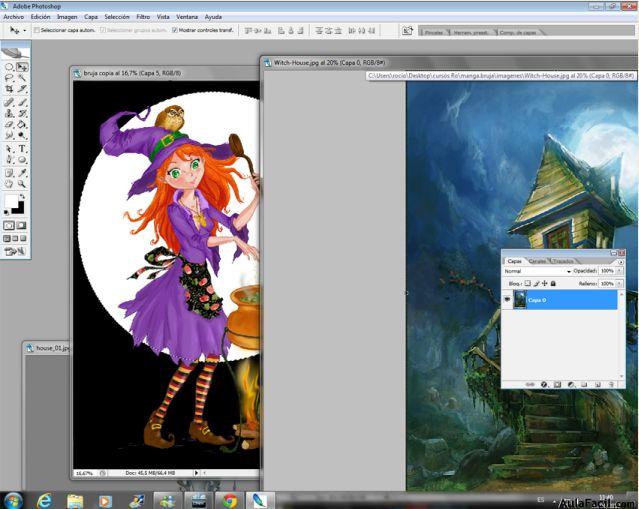Select the Brush tool

click(22, 102)
